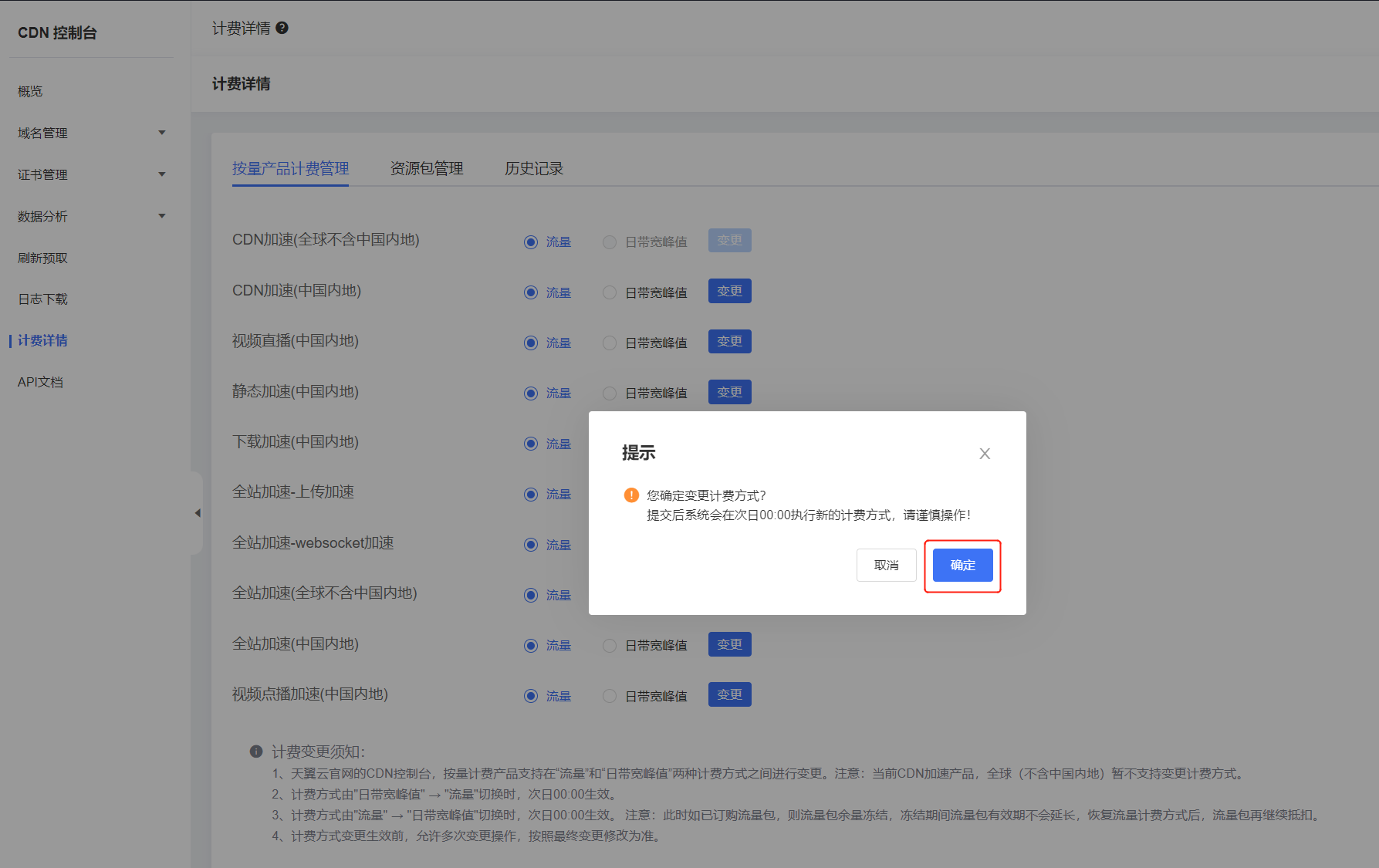Click 变更 for CDN加速(全球不含中国内地)
The height and width of the screenshot is (868, 1379).
(x=730, y=241)
